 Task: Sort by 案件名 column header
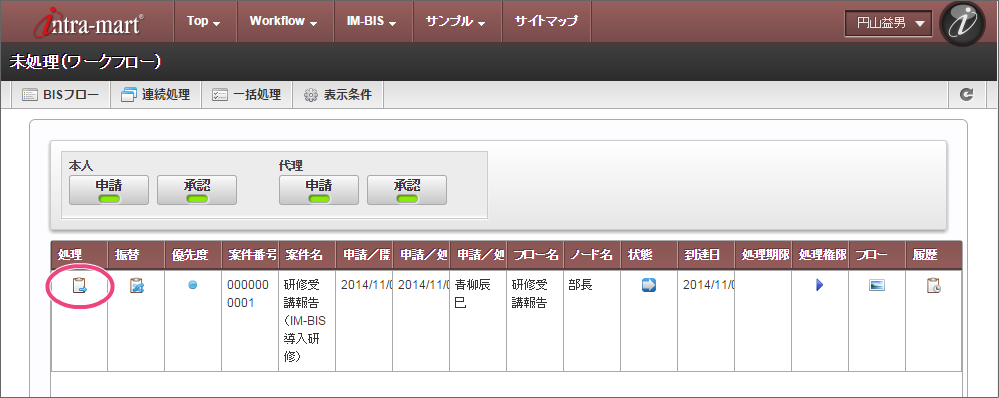click(x=307, y=255)
